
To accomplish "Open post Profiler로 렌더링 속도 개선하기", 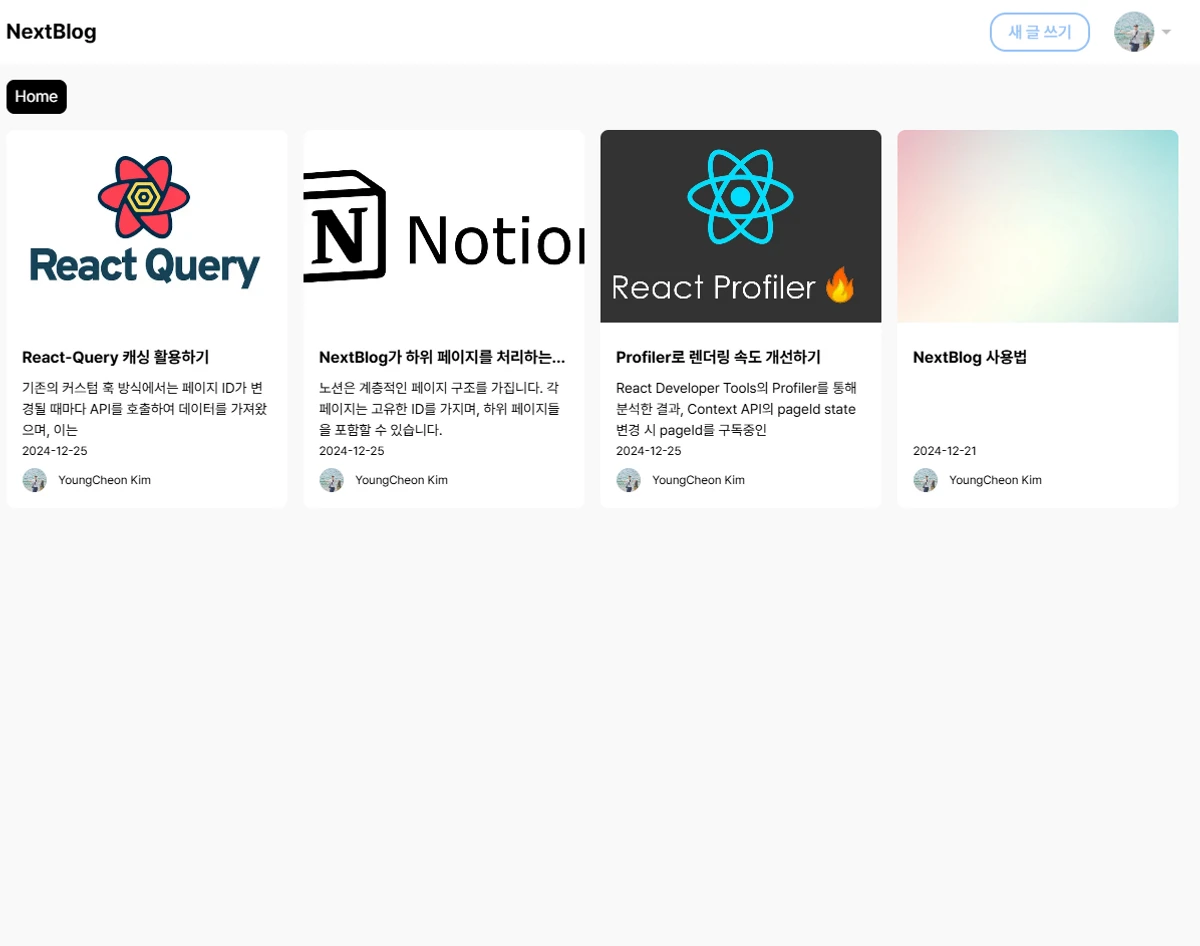I will tap(718, 357).
